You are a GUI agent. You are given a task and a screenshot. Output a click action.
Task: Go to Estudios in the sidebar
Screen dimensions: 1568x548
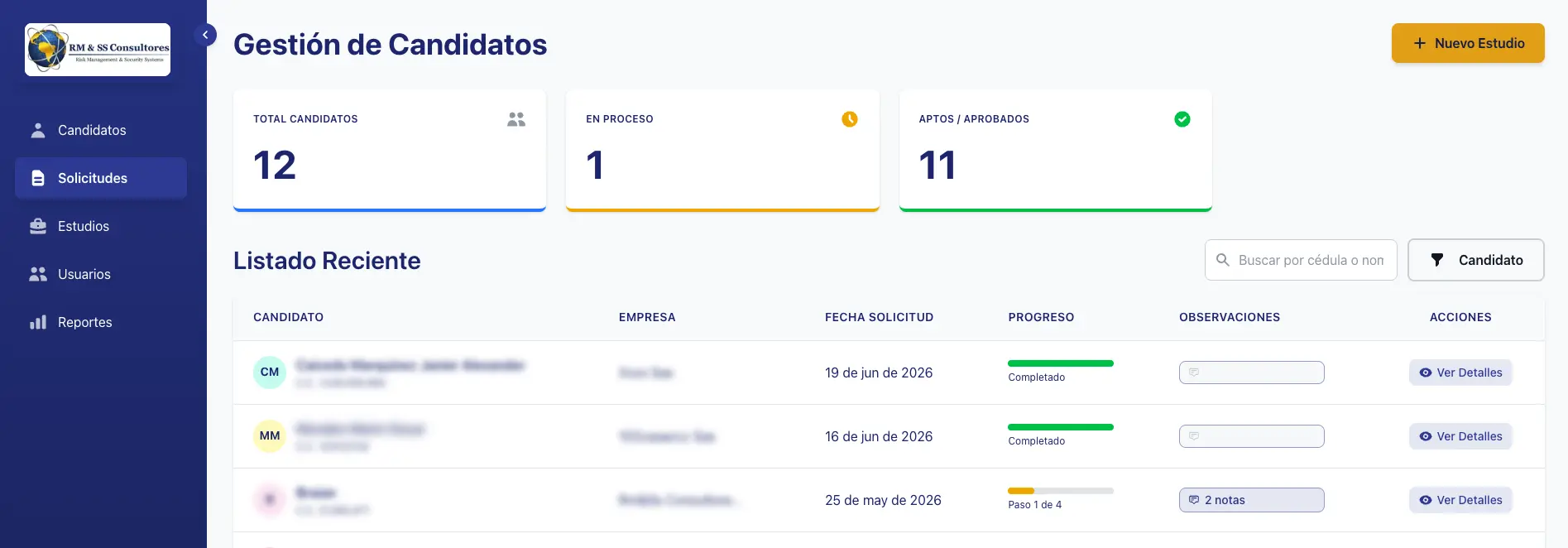click(101, 226)
